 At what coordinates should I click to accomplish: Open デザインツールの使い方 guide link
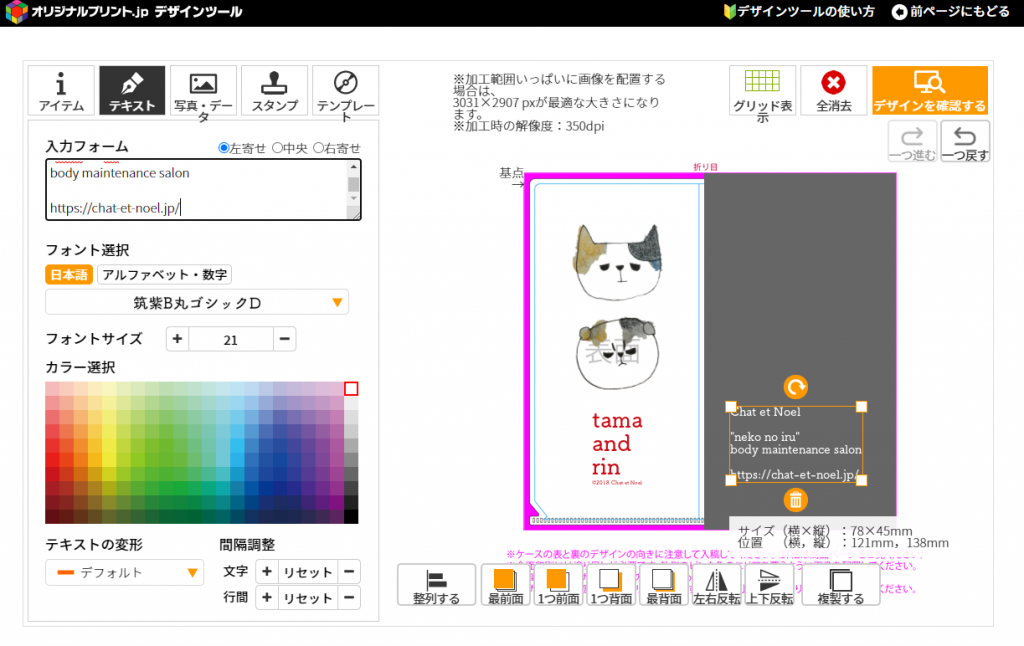click(799, 11)
